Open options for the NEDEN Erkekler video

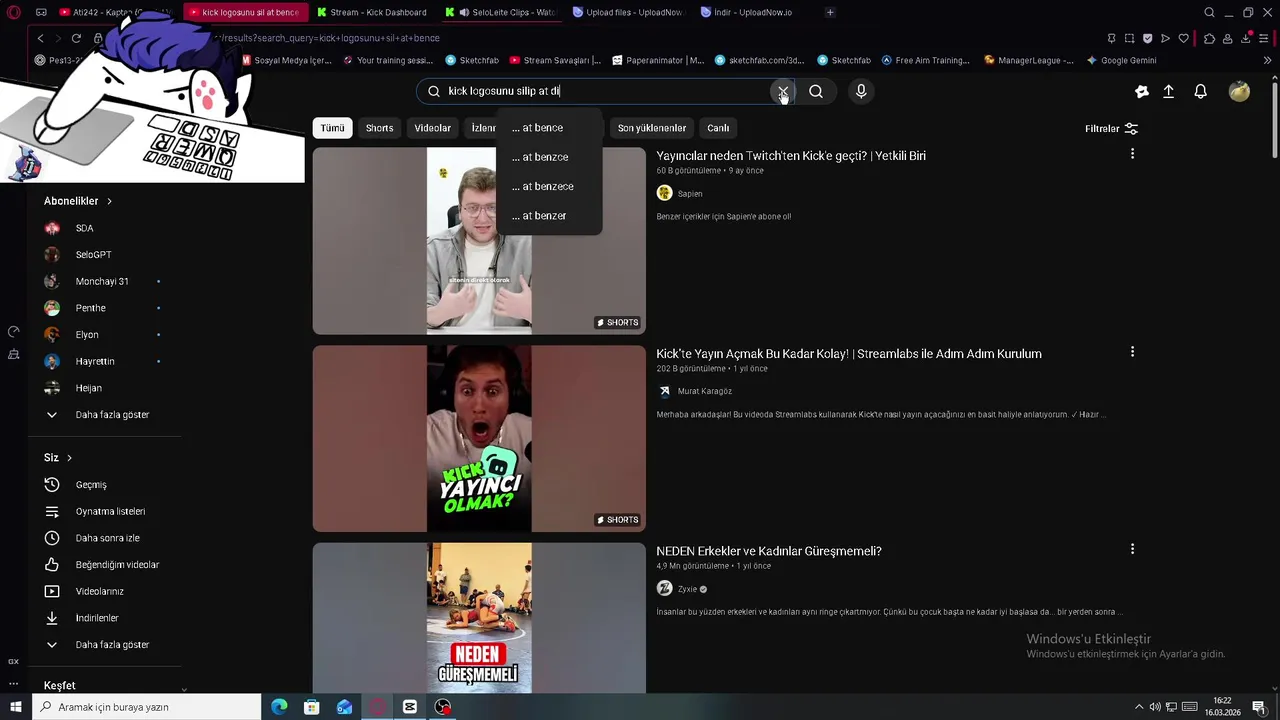[1132, 549]
